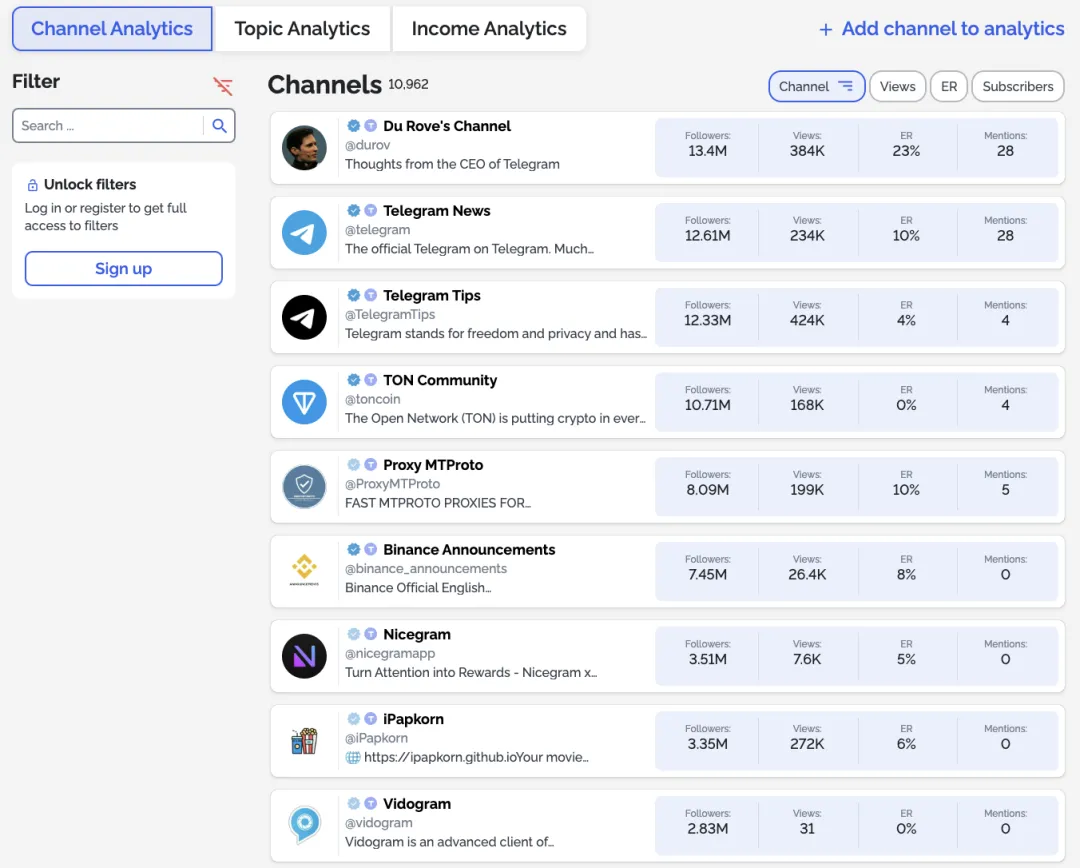Click the @vidogram handle
The width and height of the screenshot is (1080, 868).
[379, 823]
